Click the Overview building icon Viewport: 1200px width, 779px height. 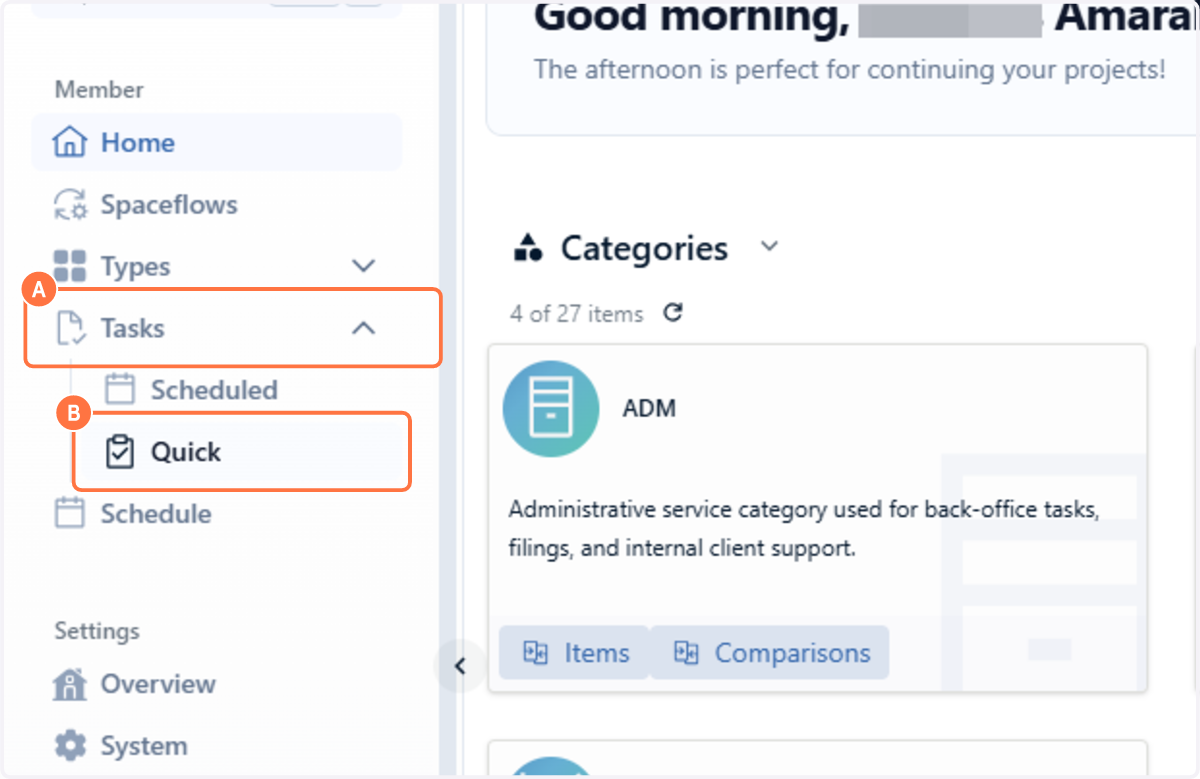coord(69,685)
